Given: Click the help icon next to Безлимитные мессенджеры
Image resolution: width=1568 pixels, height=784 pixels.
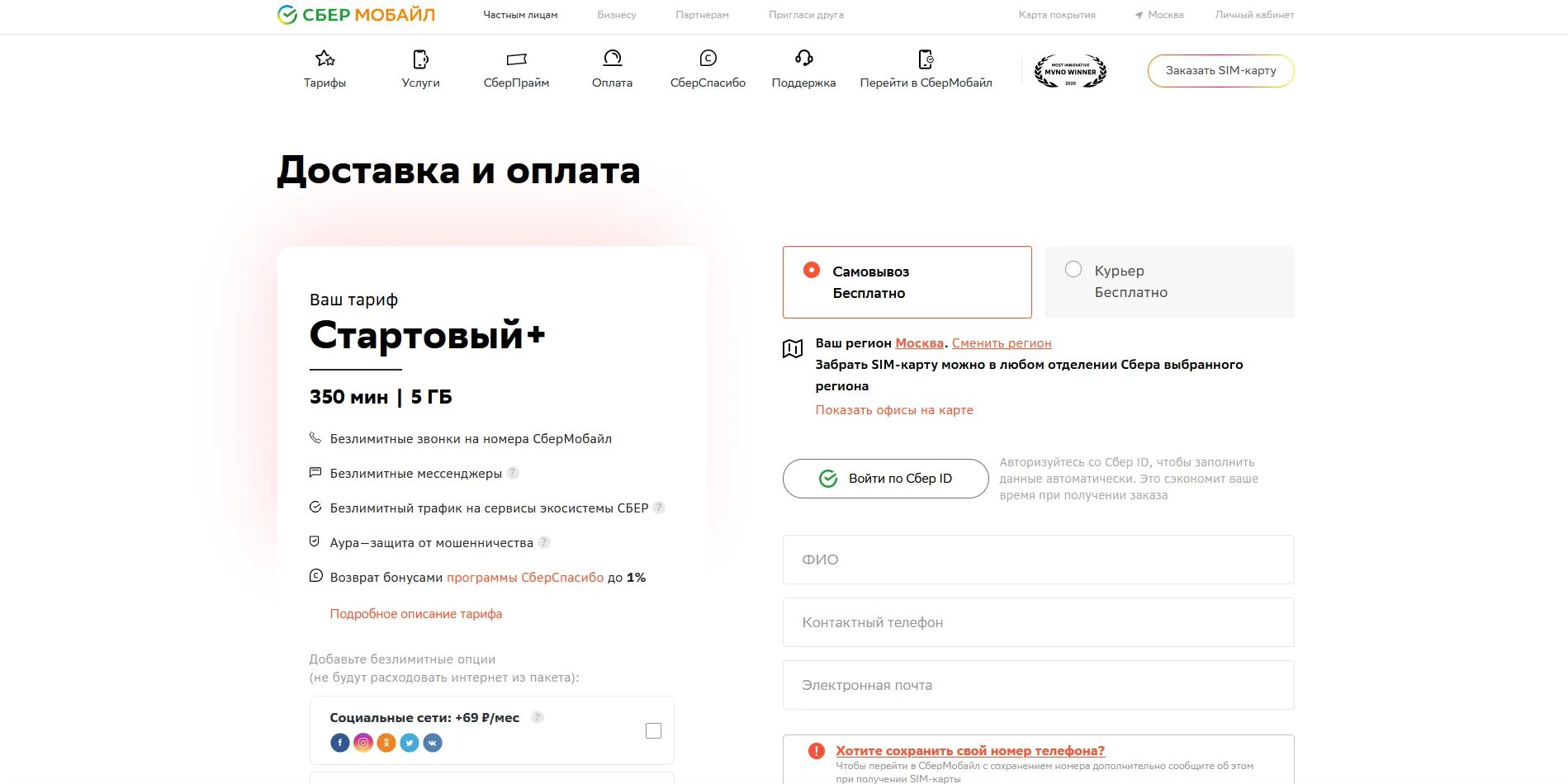Looking at the screenshot, I should coord(513,473).
